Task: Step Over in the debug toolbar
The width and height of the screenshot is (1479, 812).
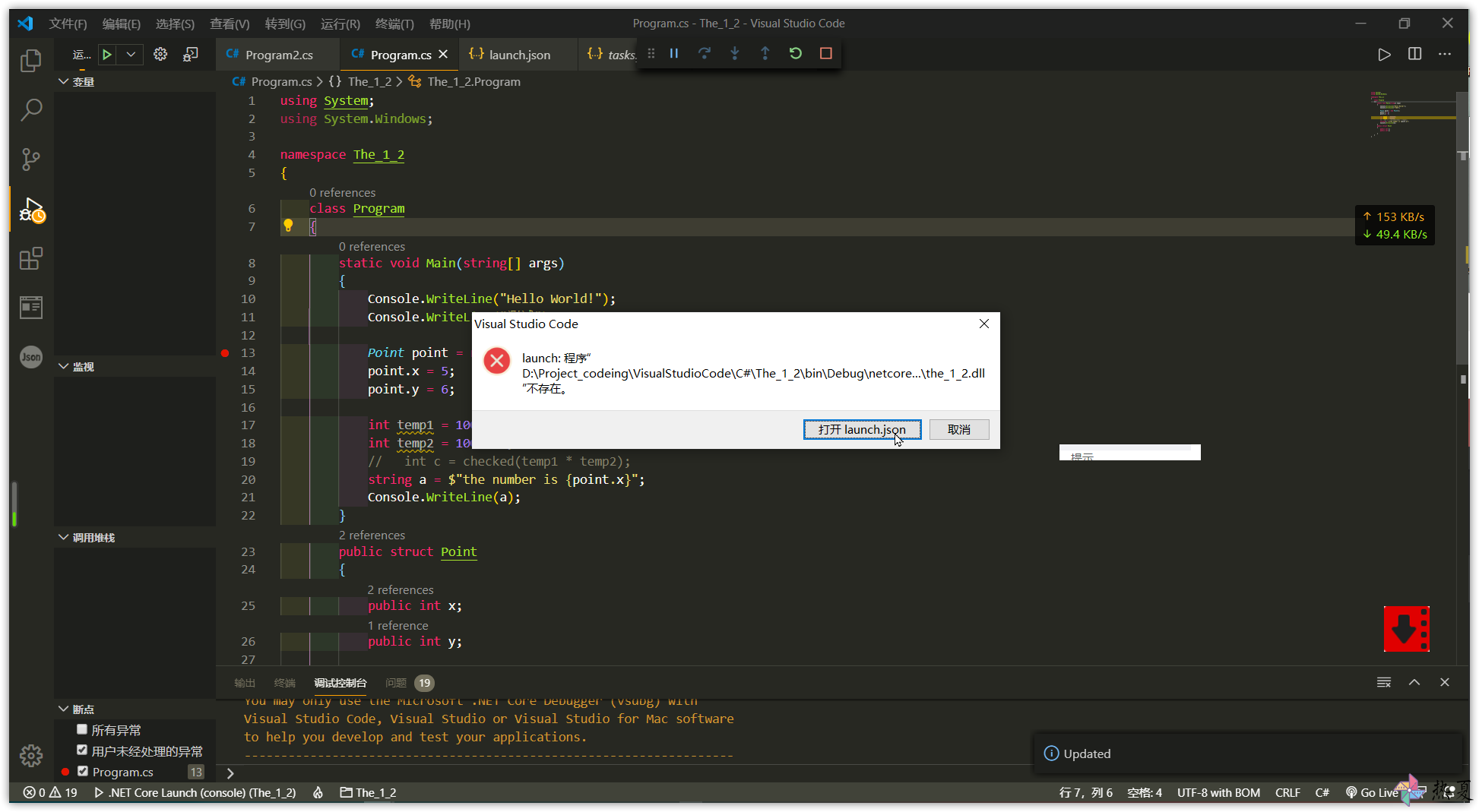Action: pos(705,53)
